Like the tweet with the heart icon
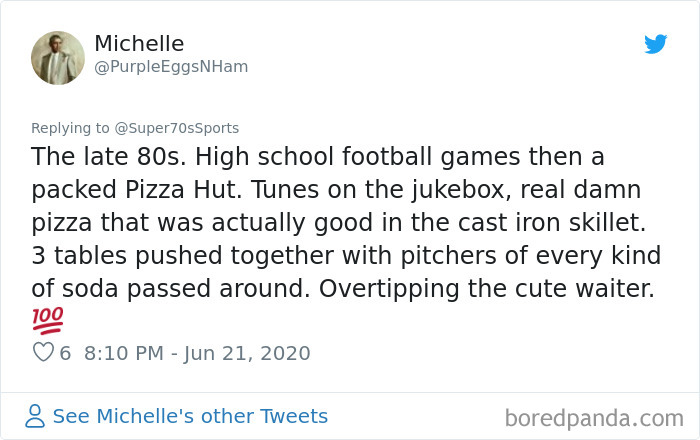The height and width of the screenshot is (440, 700). (43, 353)
